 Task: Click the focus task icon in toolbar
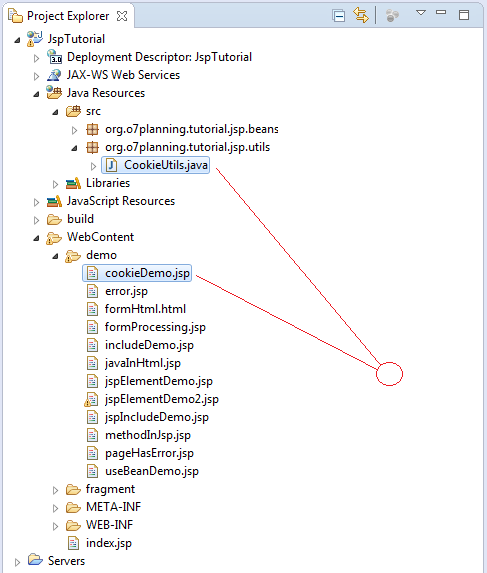tap(392, 15)
